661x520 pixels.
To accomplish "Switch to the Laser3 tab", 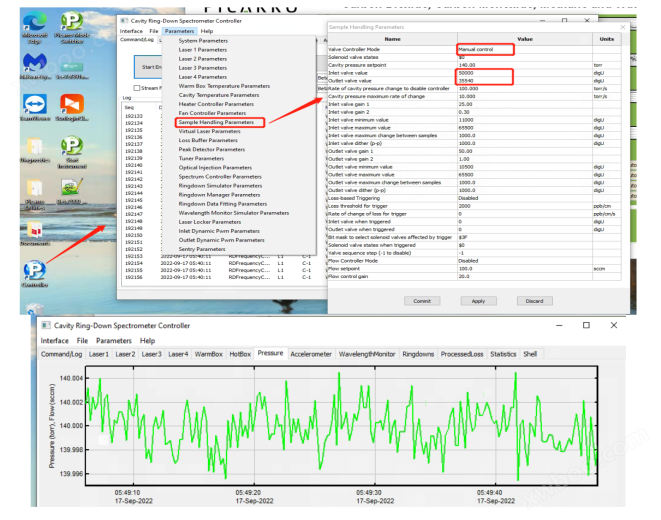I will 151,354.
